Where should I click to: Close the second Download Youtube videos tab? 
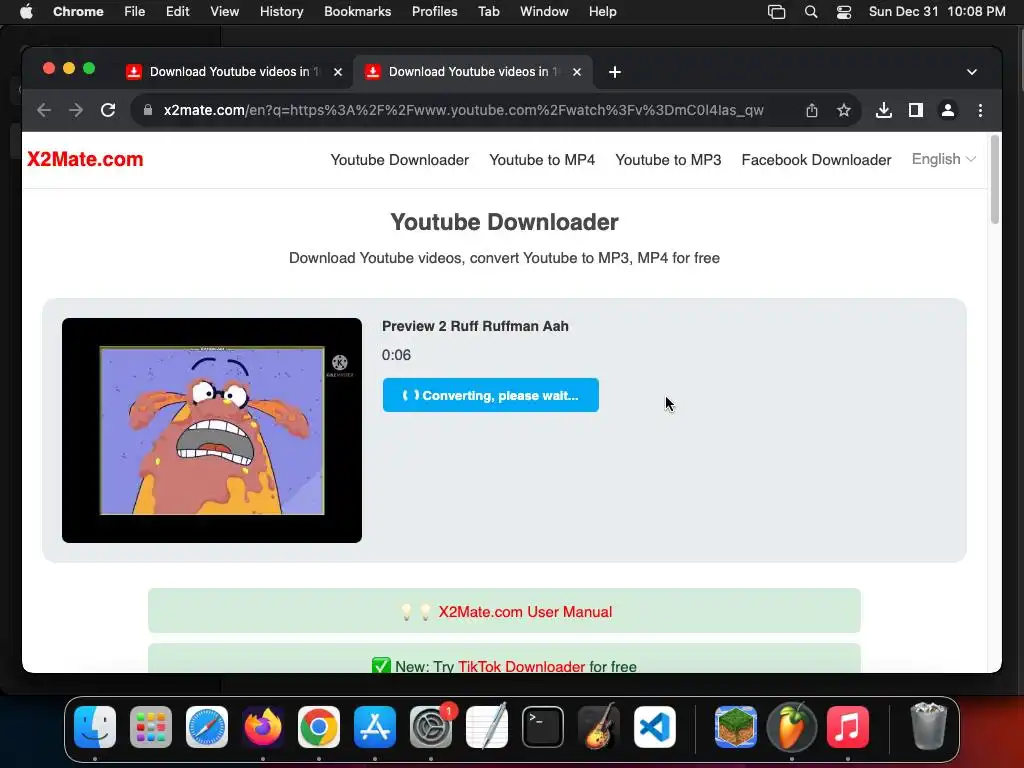(577, 72)
